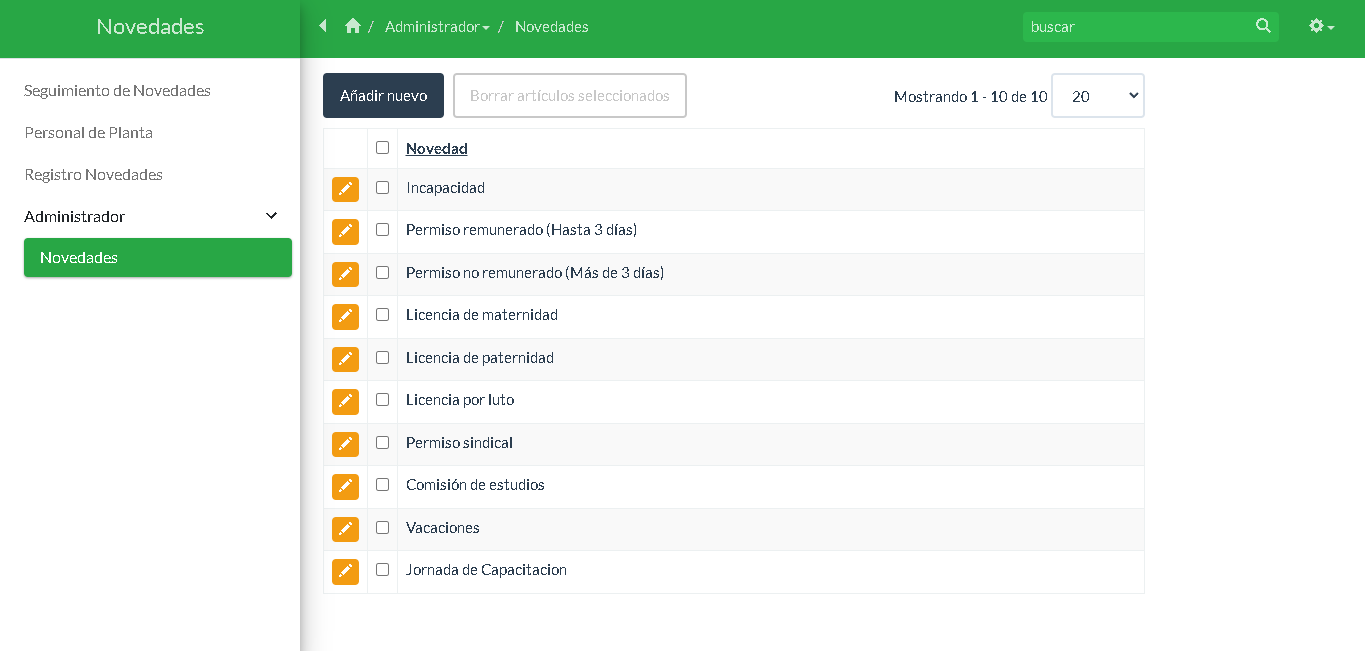Click the search magnifier icon
Screen dimensions: 1365x651
[x=1263, y=26]
